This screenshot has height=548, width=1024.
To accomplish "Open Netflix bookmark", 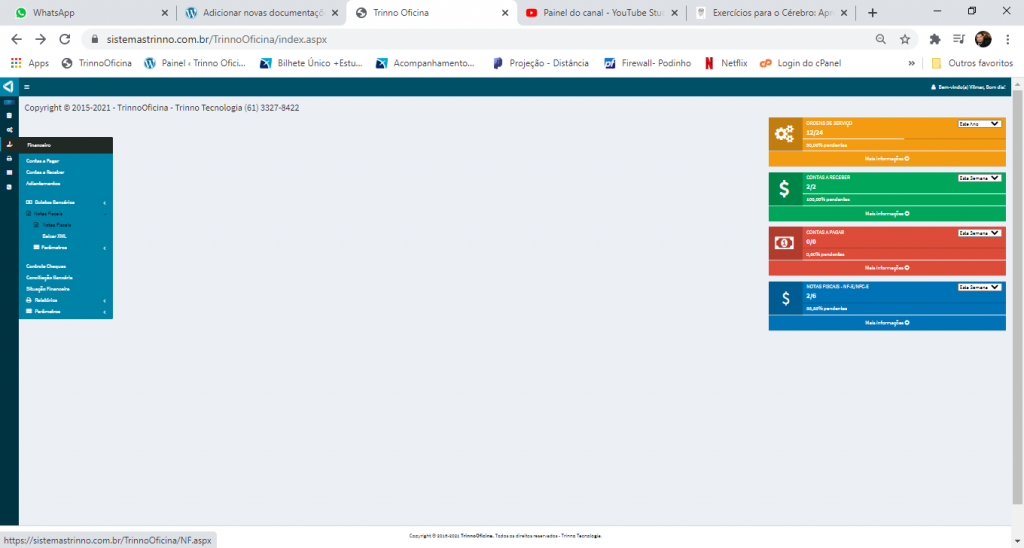I will point(726,63).
